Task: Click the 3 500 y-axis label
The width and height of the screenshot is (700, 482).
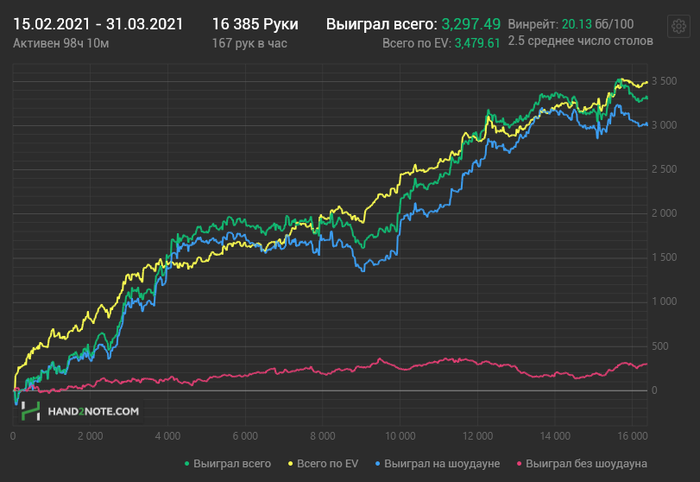Action: coord(664,81)
